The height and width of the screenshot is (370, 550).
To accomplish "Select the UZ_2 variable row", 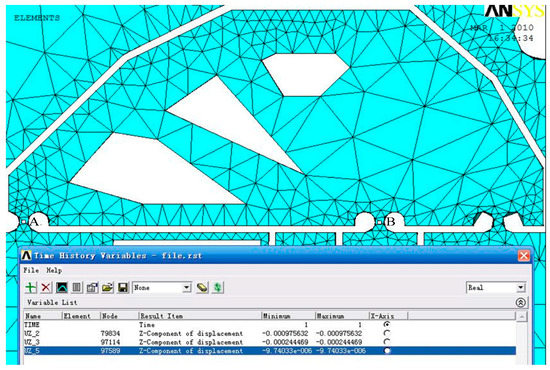I will click(x=270, y=333).
